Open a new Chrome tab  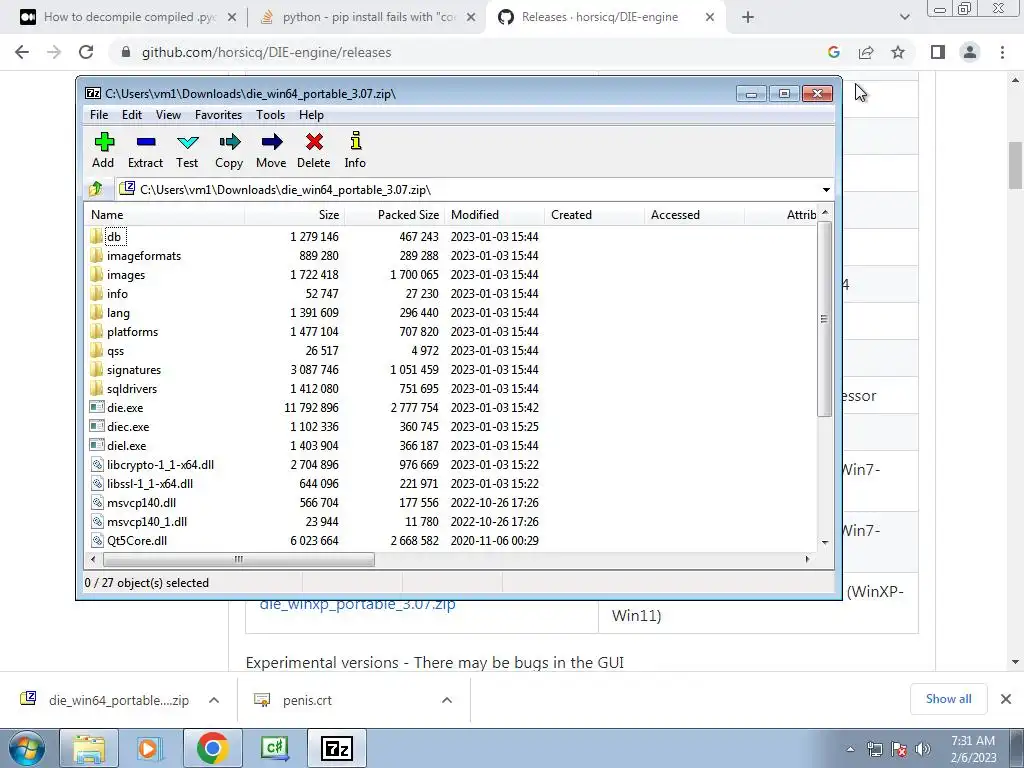click(x=748, y=18)
